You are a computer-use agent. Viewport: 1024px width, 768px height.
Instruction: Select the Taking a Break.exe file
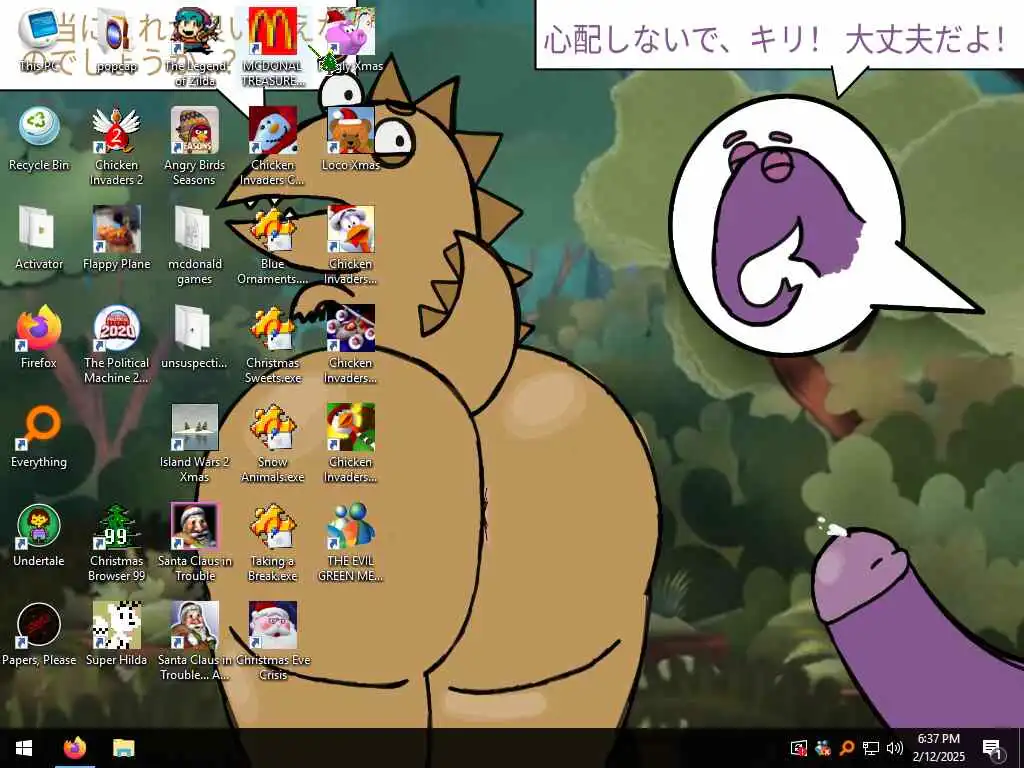[x=273, y=543]
